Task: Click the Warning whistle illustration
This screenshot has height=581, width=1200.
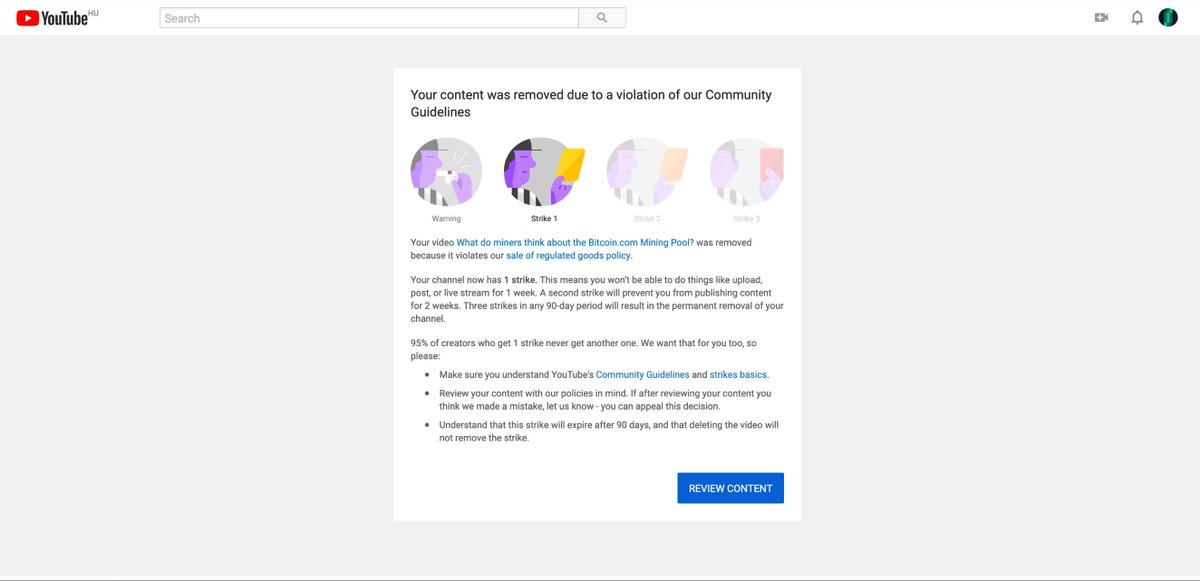Action: click(446, 172)
